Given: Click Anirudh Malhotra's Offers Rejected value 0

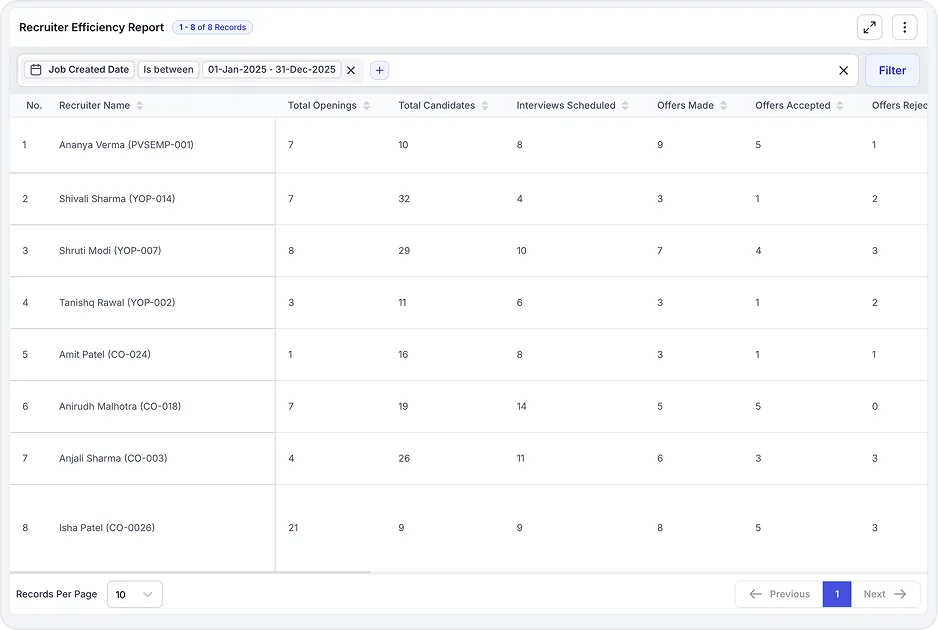Looking at the screenshot, I should click(875, 407).
